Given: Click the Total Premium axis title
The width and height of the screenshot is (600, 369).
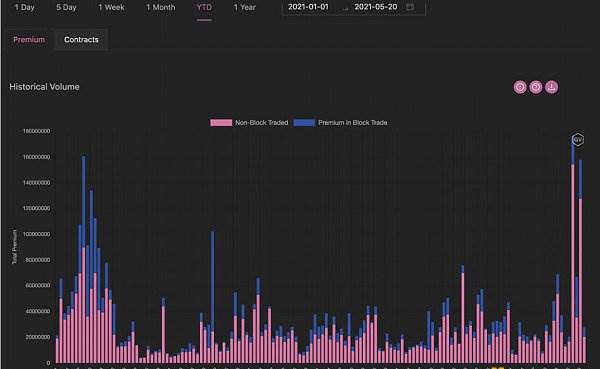Looking at the screenshot, I should 15,247.
